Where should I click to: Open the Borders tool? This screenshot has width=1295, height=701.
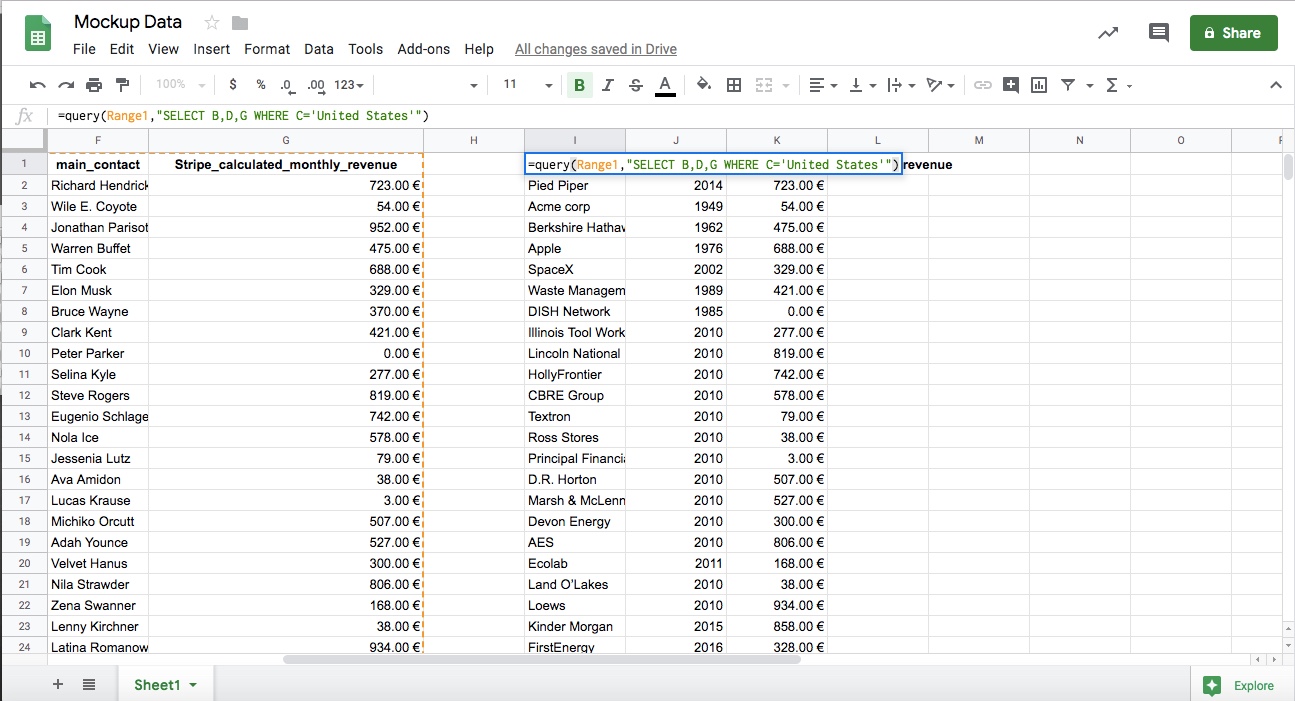(x=734, y=85)
